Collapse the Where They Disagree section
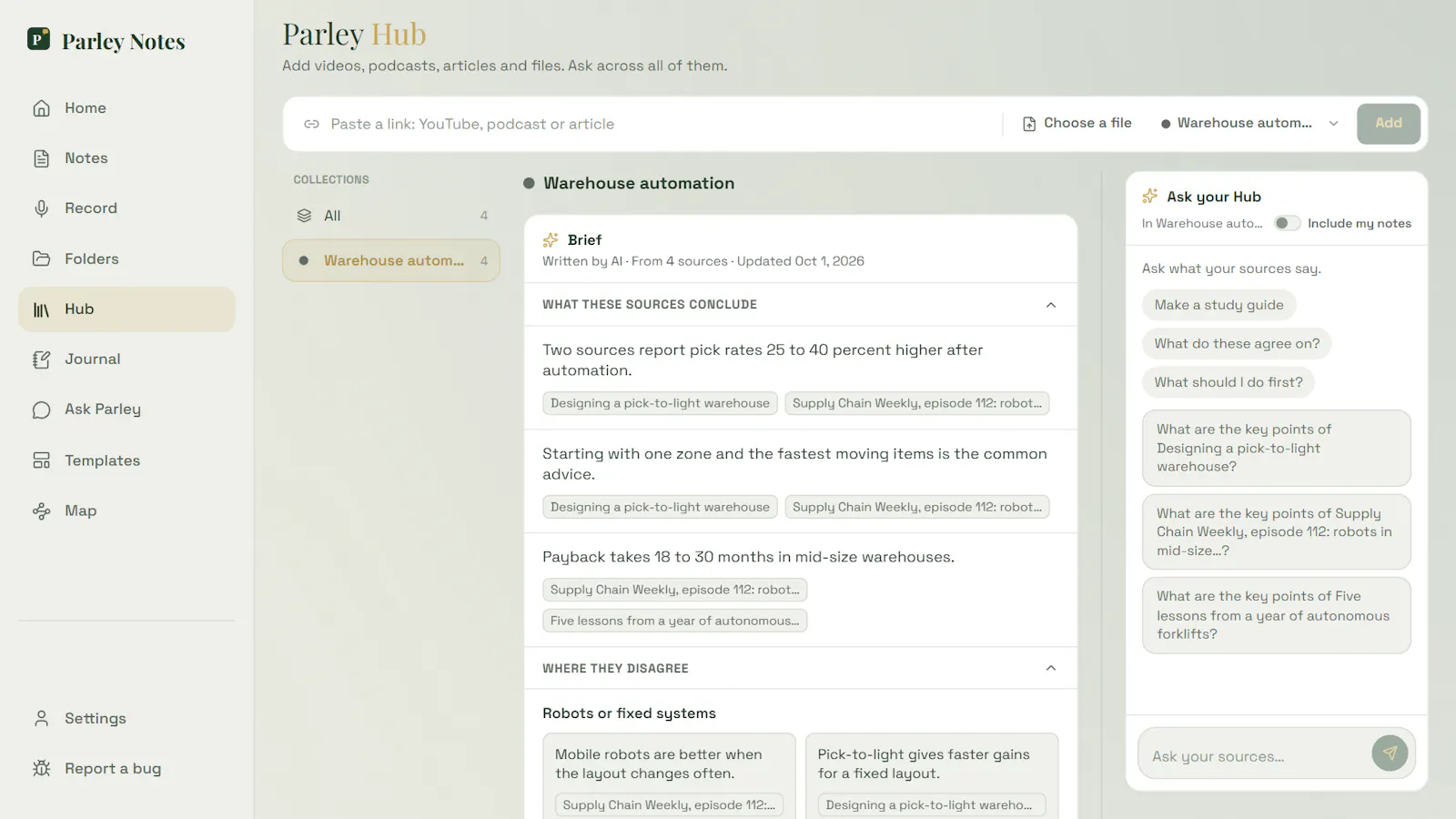Screen dimensions: 1456x819 (x=1051, y=668)
